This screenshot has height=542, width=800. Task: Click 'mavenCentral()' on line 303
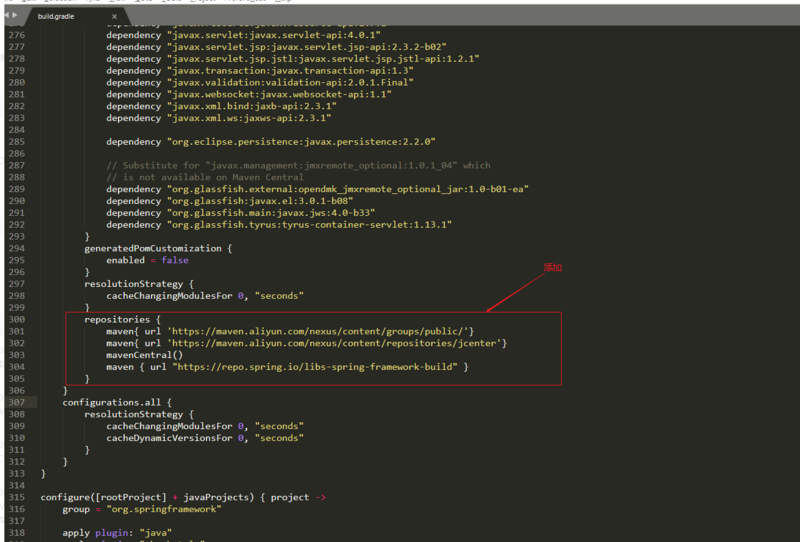coord(144,355)
